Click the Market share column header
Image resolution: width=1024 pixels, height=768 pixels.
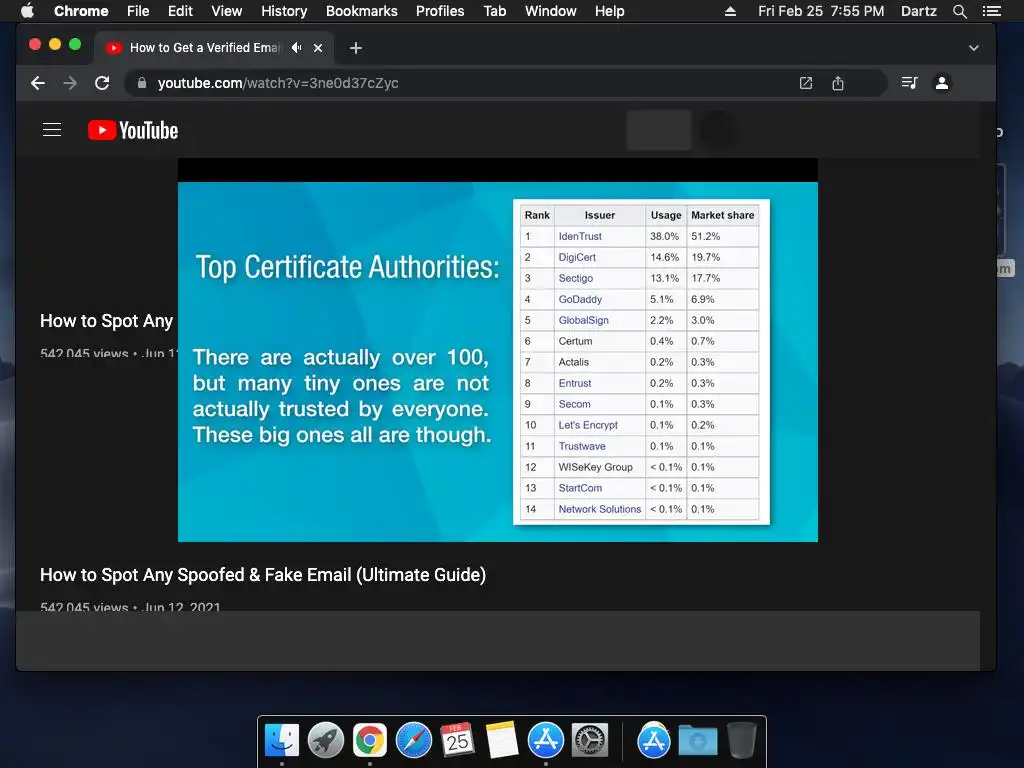tap(722, 215)
